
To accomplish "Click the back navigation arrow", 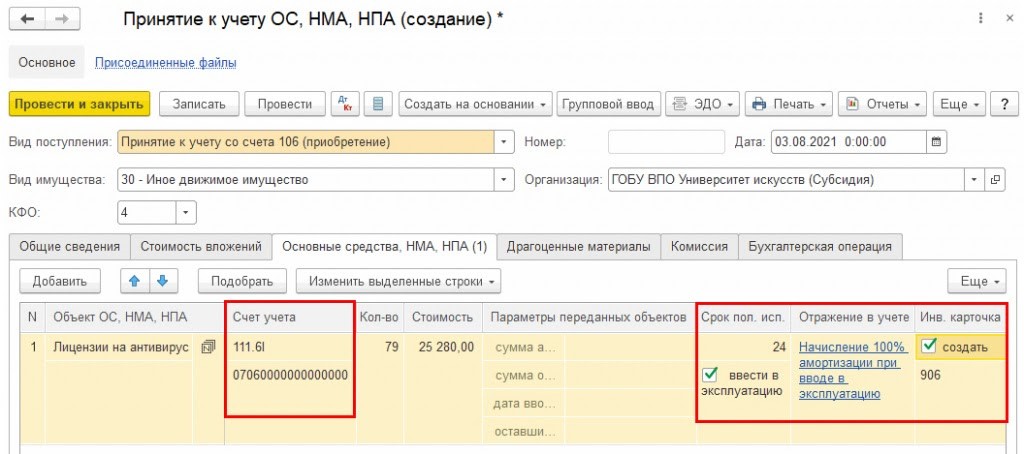I will point(27,19).
